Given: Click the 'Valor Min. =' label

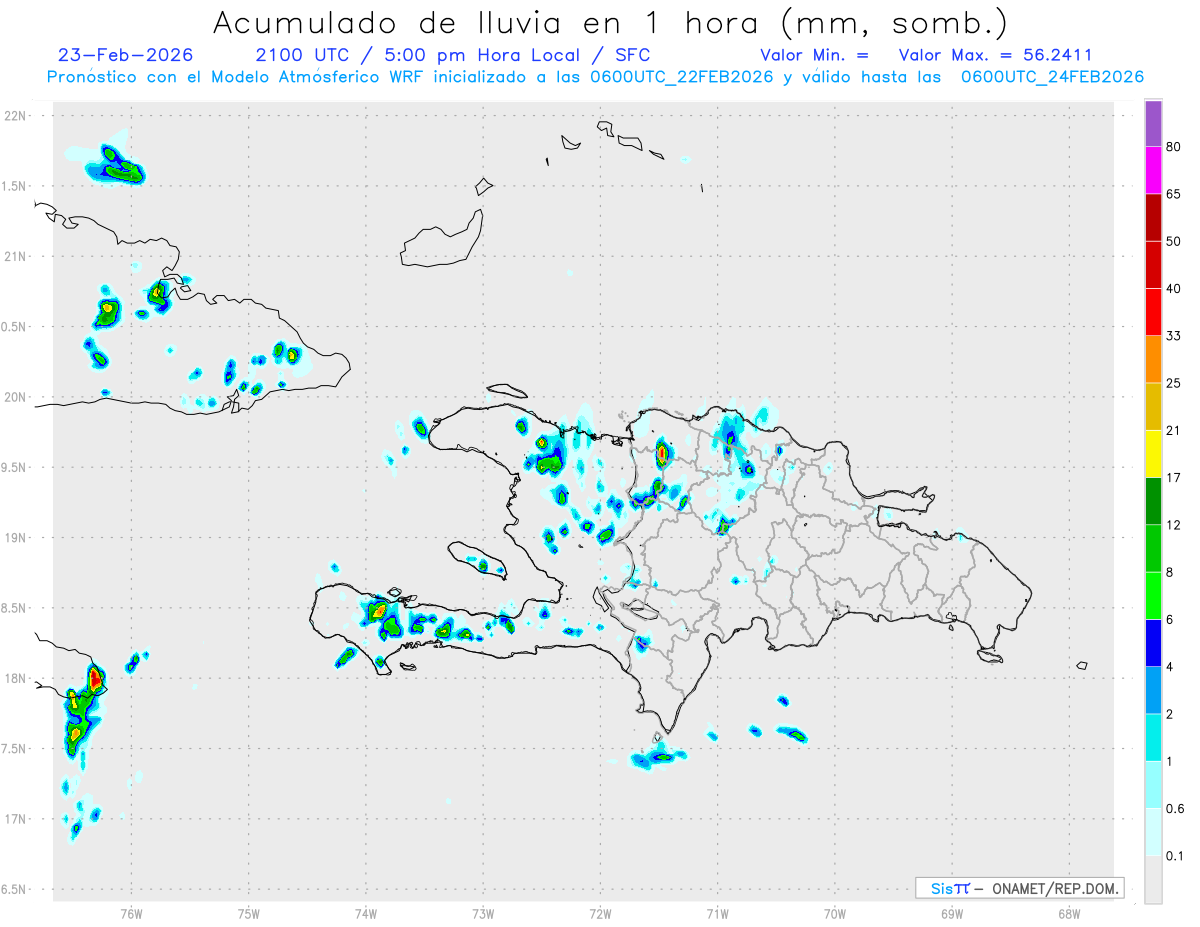Looking at the screenshot, I should click(x=814, y=55).
